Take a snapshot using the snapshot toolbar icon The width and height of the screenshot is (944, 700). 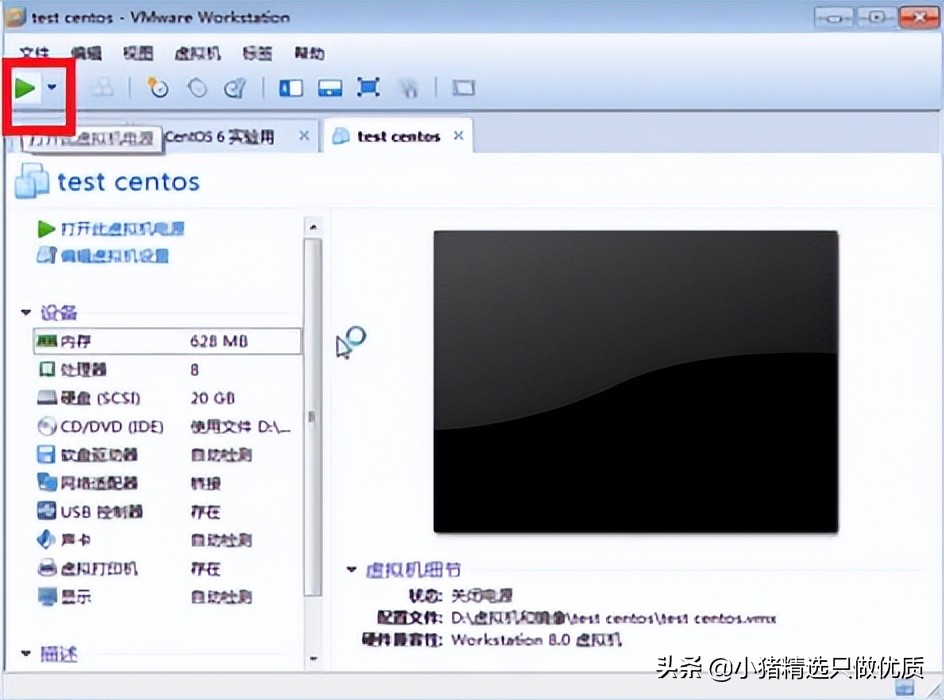tap(158, 87)
